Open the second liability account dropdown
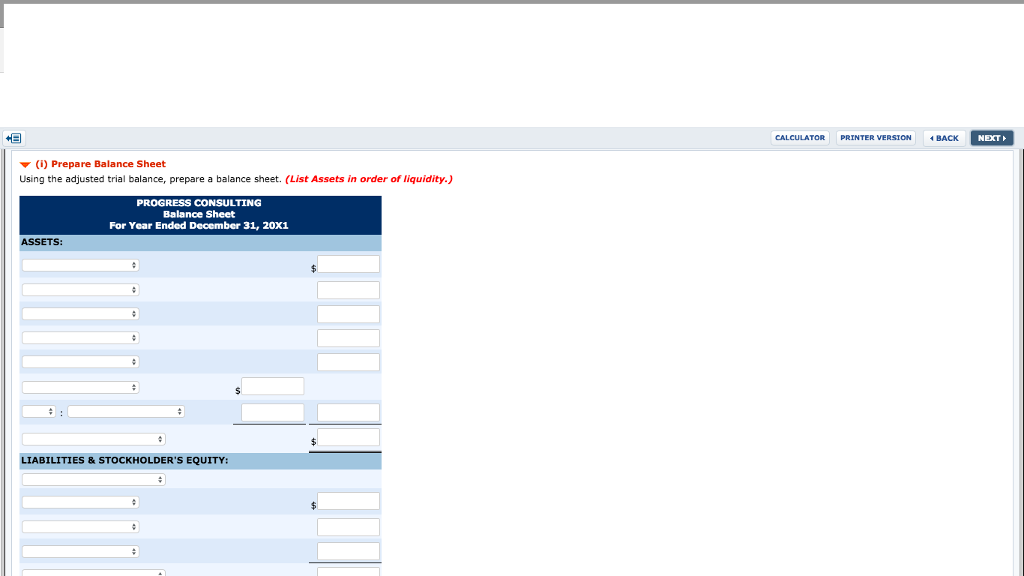1024x576 pixels. tap(80, 526)
